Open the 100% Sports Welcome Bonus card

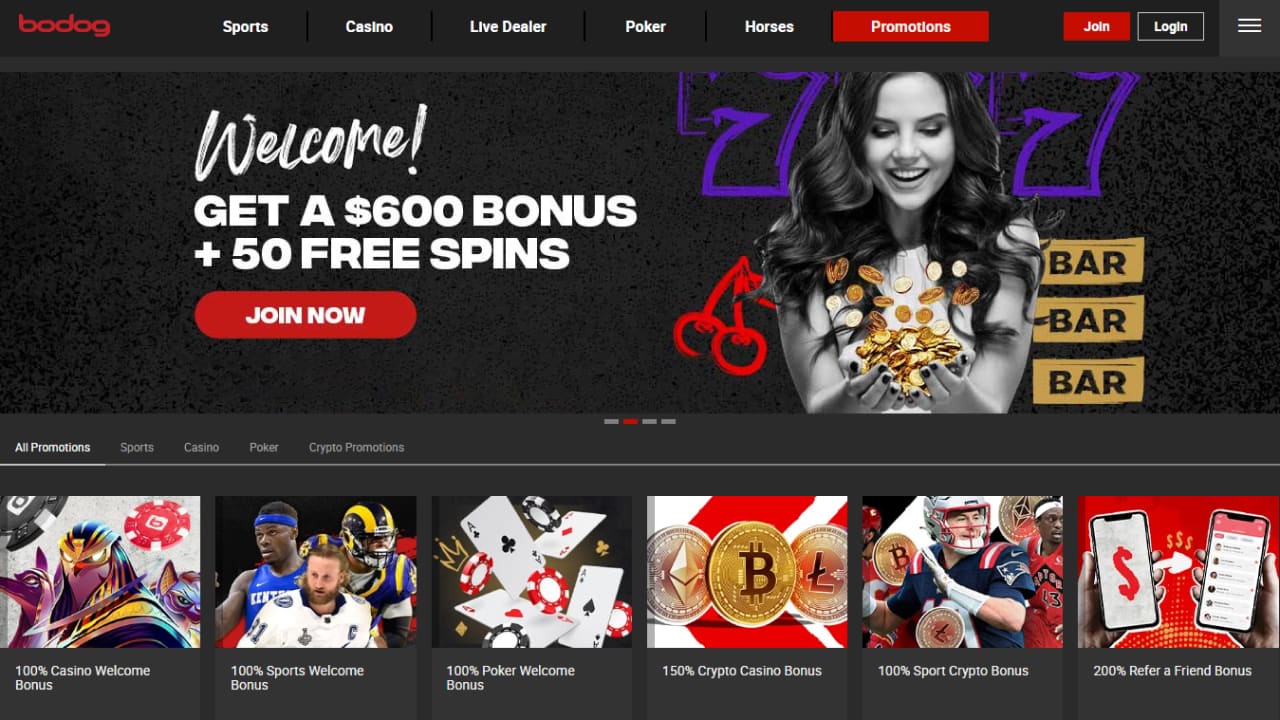click(316, 608)
